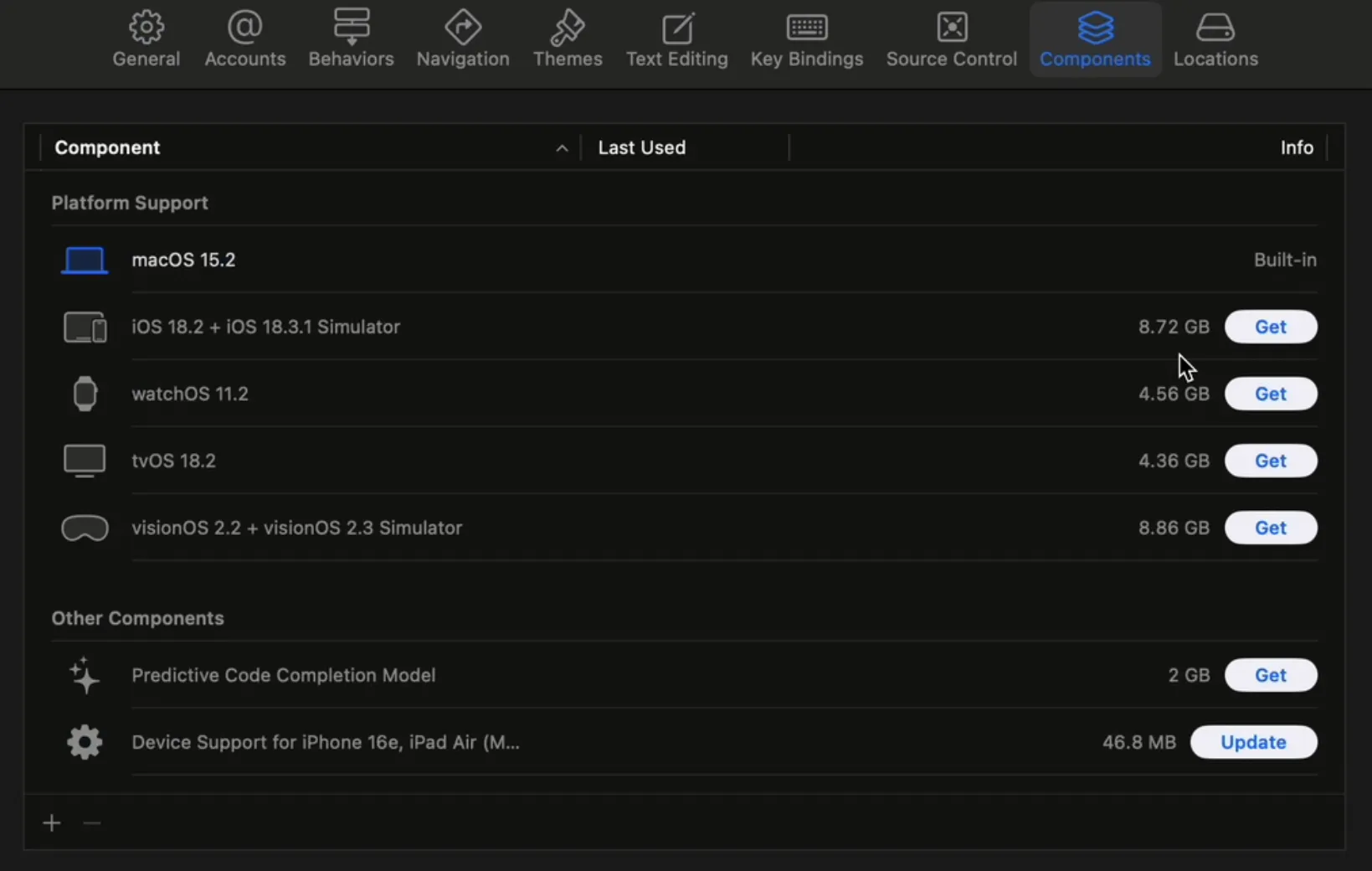This screenshot has height=871, width=1372.
Task: Select the watchOS 11.2 watch icon
Action: click(x=85, y=394)
